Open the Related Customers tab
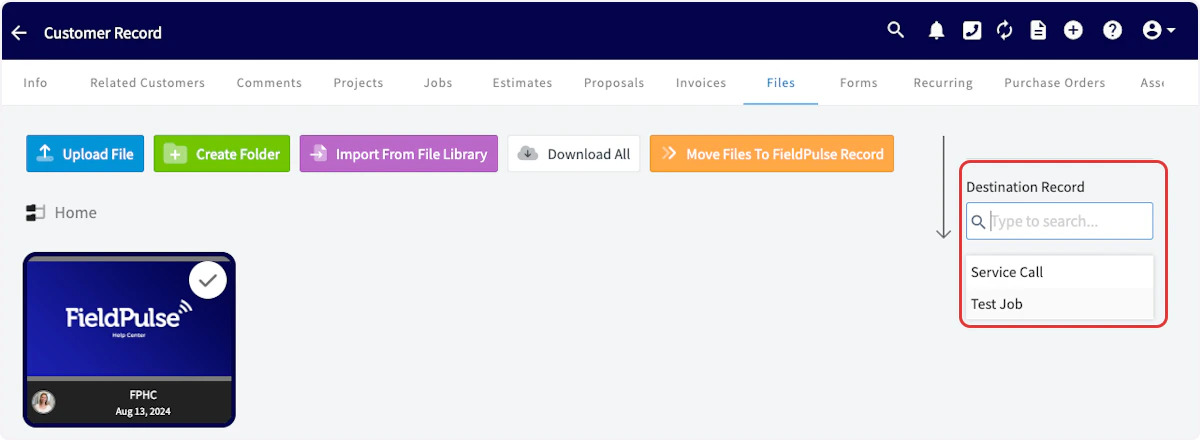 coord(147,83)
